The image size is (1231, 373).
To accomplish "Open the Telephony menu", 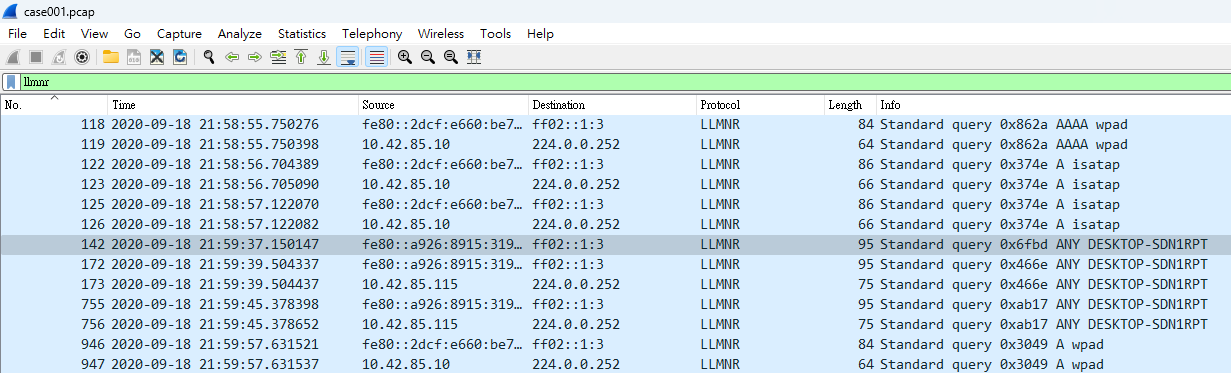I will point(372,34).
